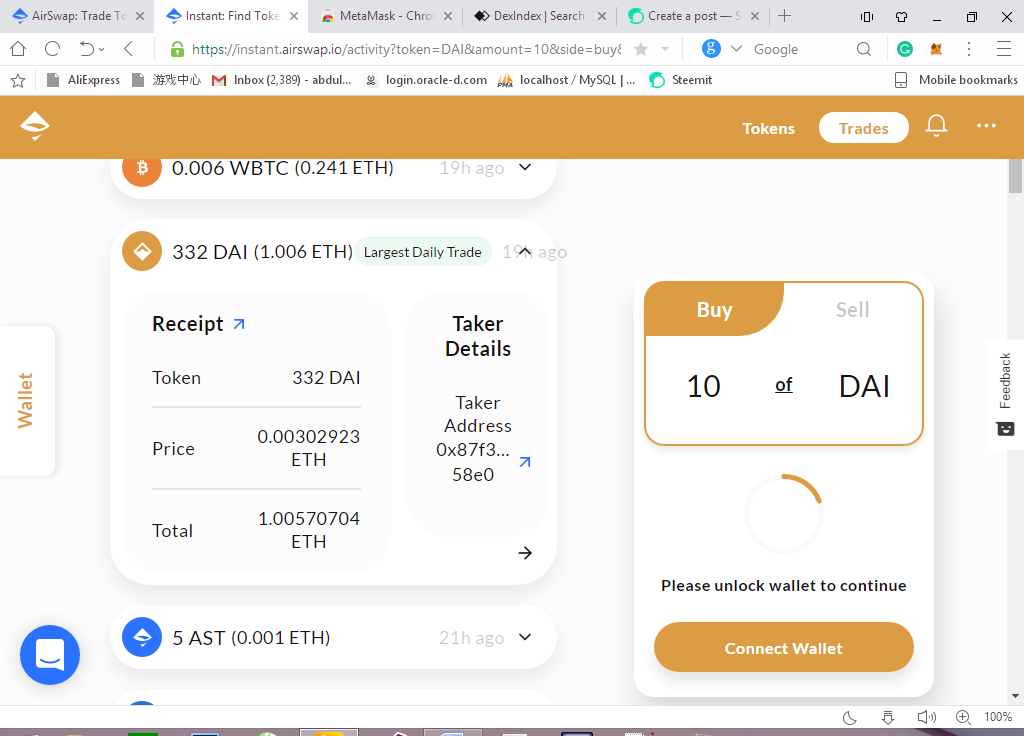Click the previous page chevron icon
1024x736 pixels.
(x=129, y=49)
